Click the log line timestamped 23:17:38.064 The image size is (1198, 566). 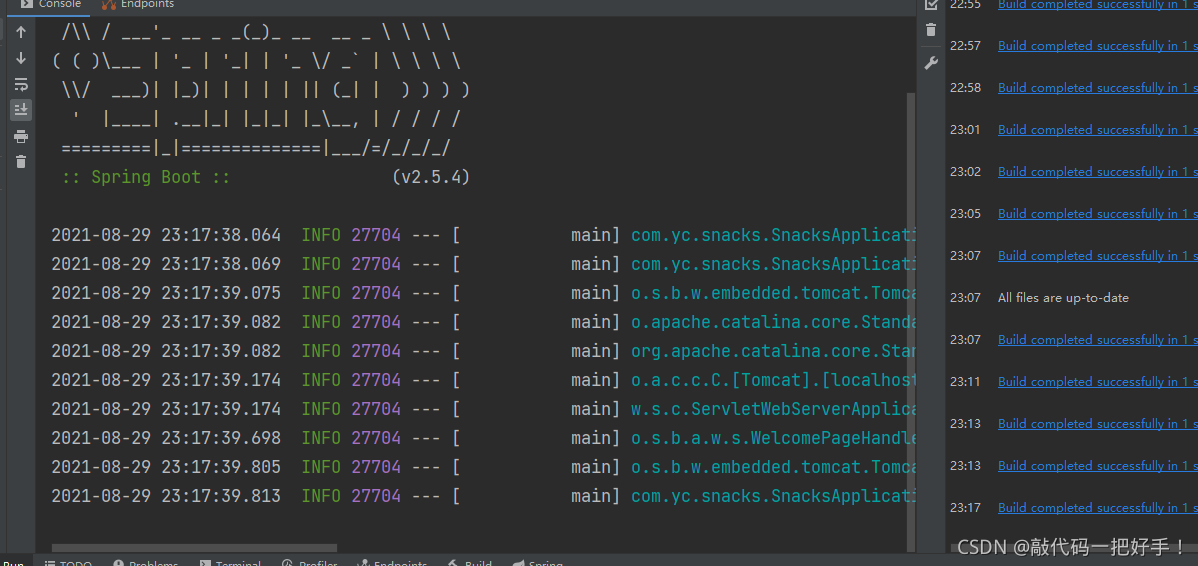point(484,235)
